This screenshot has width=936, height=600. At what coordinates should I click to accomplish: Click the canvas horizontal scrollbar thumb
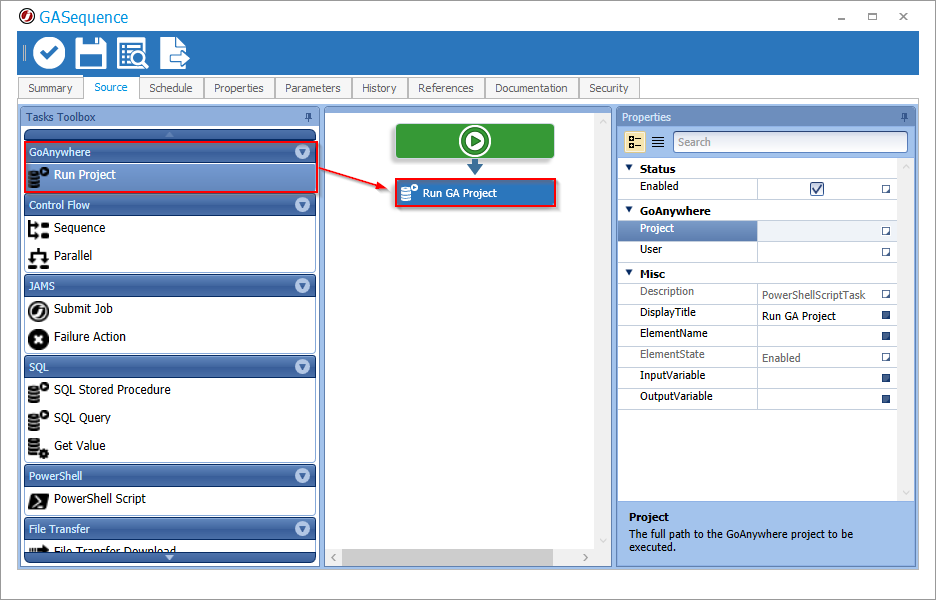click(447, 557)
